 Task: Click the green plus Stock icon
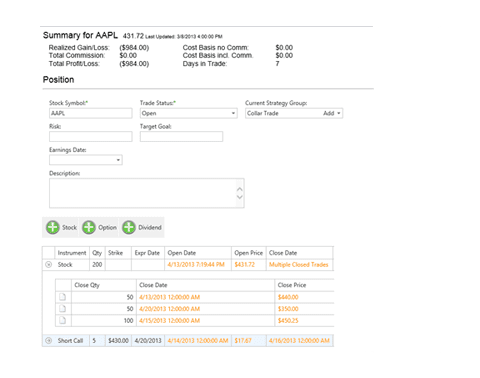pos(53,227)
